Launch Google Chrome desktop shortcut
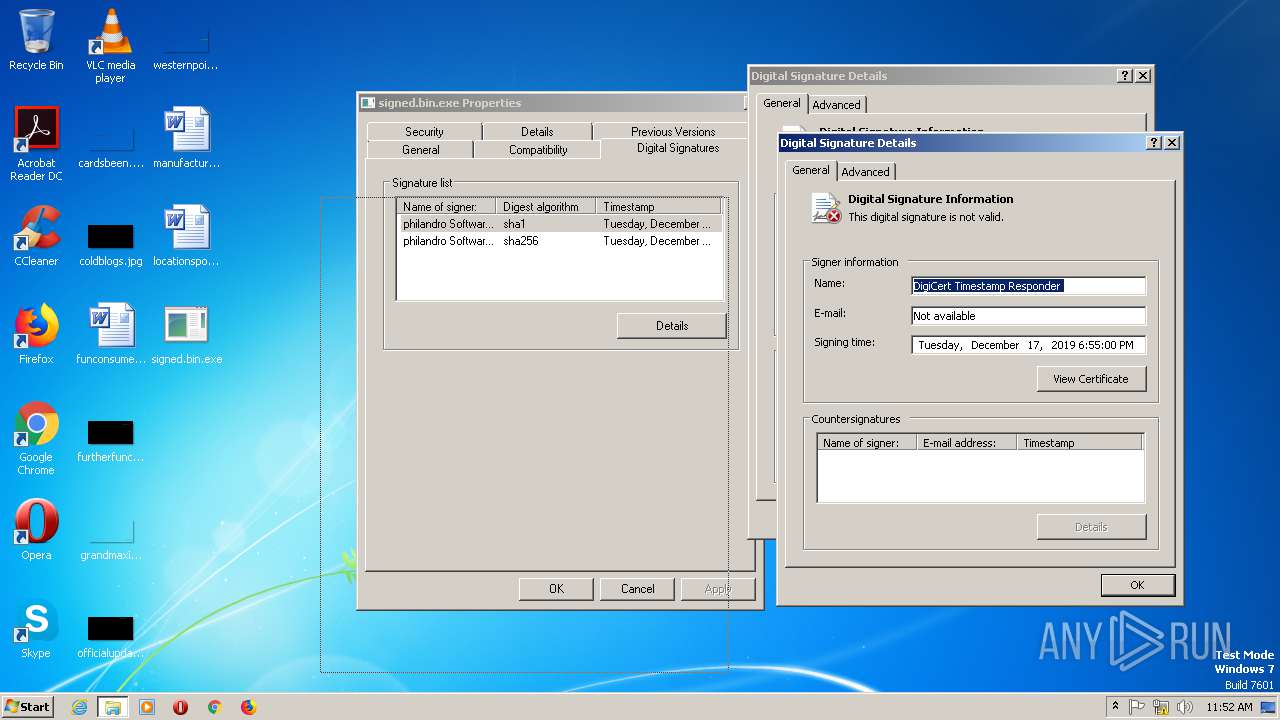The height and width of the screenshot is (720, 1280). (36, 437)
